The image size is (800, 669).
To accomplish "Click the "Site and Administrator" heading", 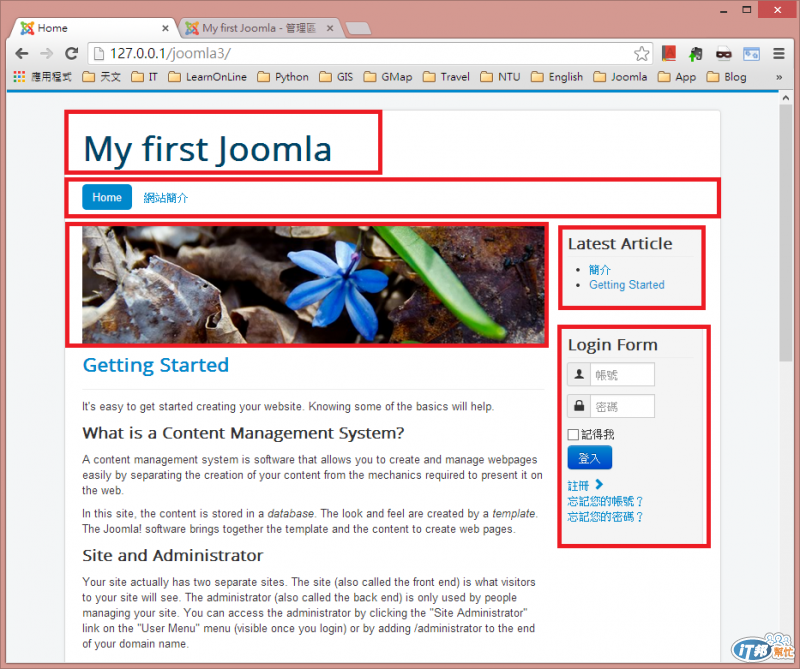I will click(172, 555).
